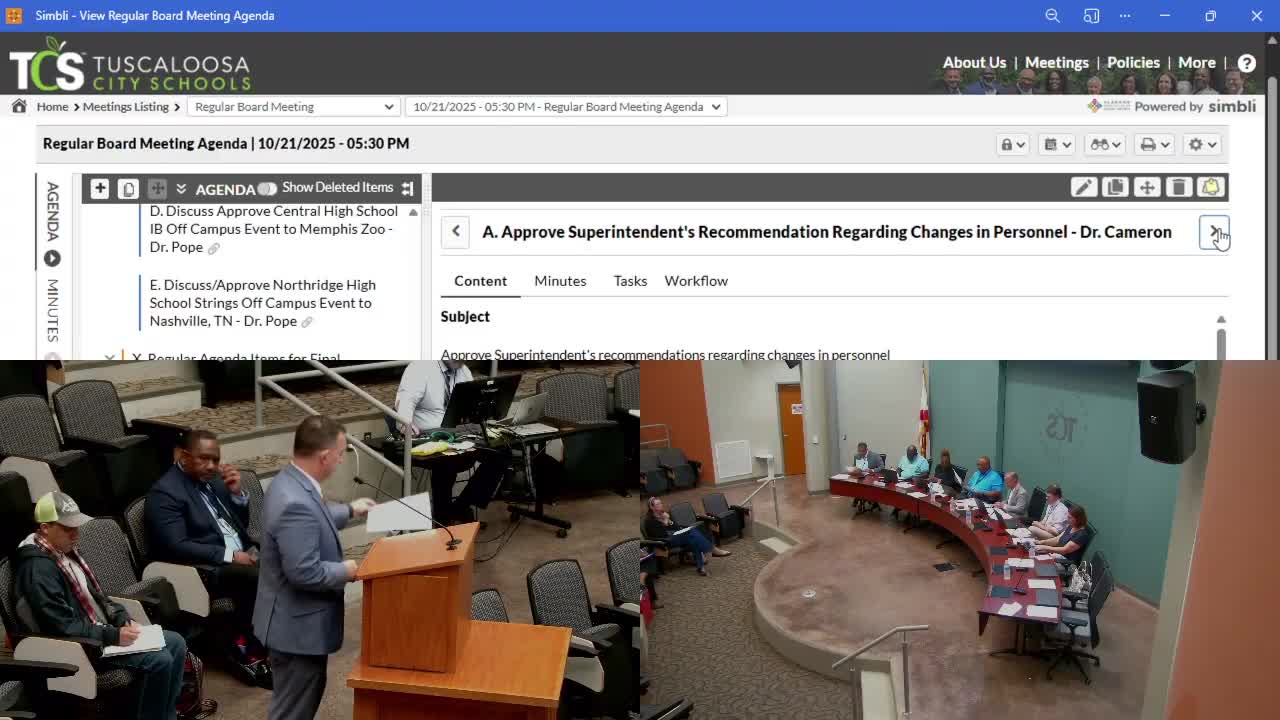Toggle the Show Deleted Items switch
Viewport: 1280px width, 720px height.
click(266, 188)
